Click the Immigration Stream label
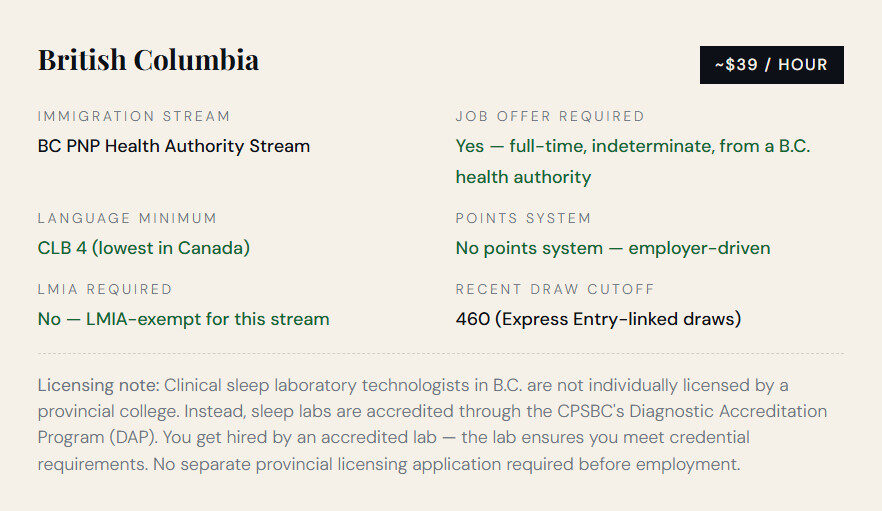882x511 pixels. coord(134,116)
